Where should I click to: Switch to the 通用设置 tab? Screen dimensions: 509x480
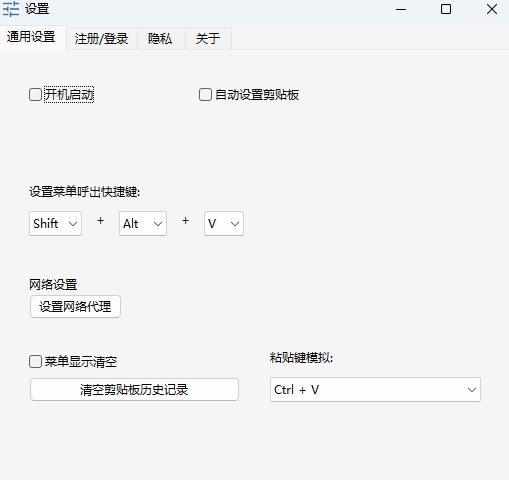pos(31,37)
